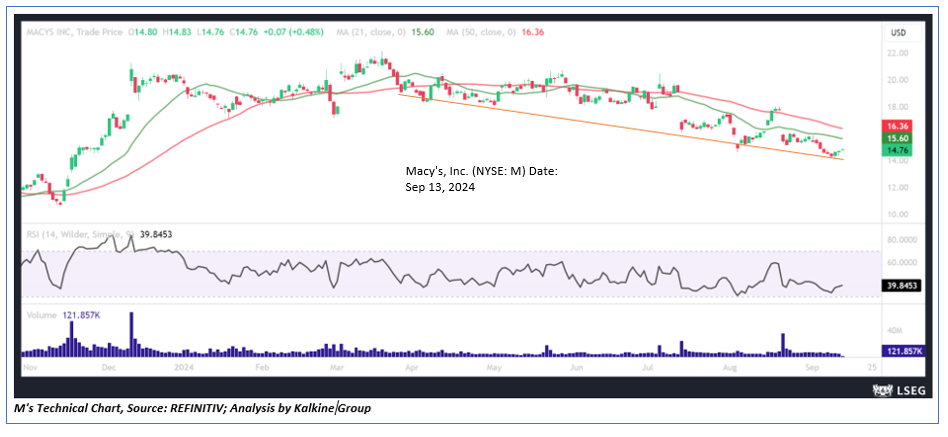Click the tallest December volume bar
The height and width of the screenshot is (437, 948).
point(131,334)
